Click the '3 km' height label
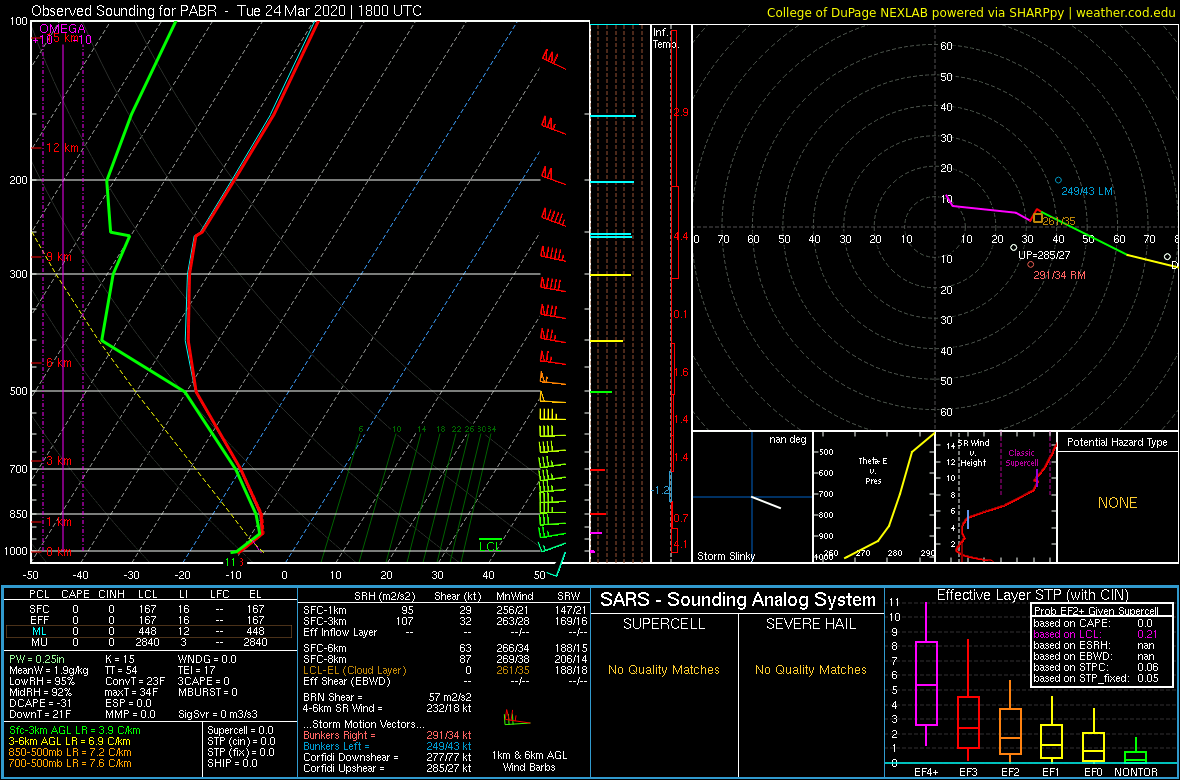Image resolution: width=1180 pixels, height=780 pixels. click(x=59, y=460)
